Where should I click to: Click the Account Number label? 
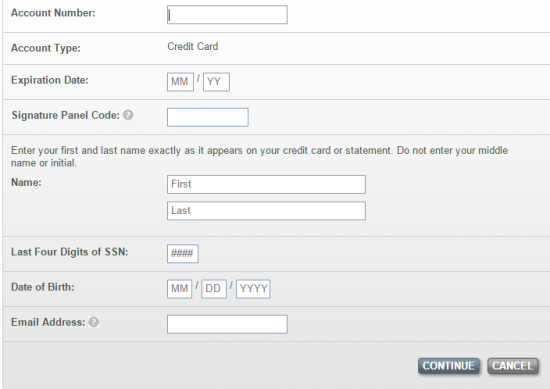point(53,13)
